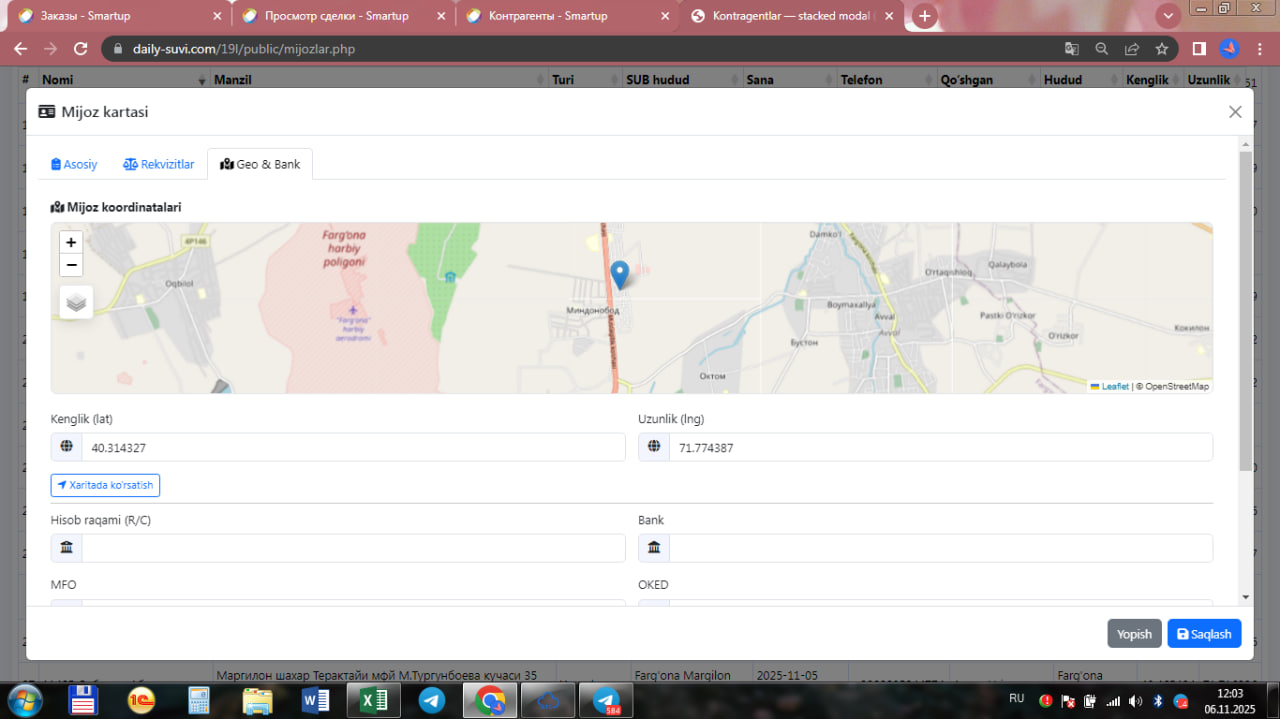This screenshot has width=1280, height=719.
Task: Focus the Kenglik (lat) field
Action: coord(352,448)
